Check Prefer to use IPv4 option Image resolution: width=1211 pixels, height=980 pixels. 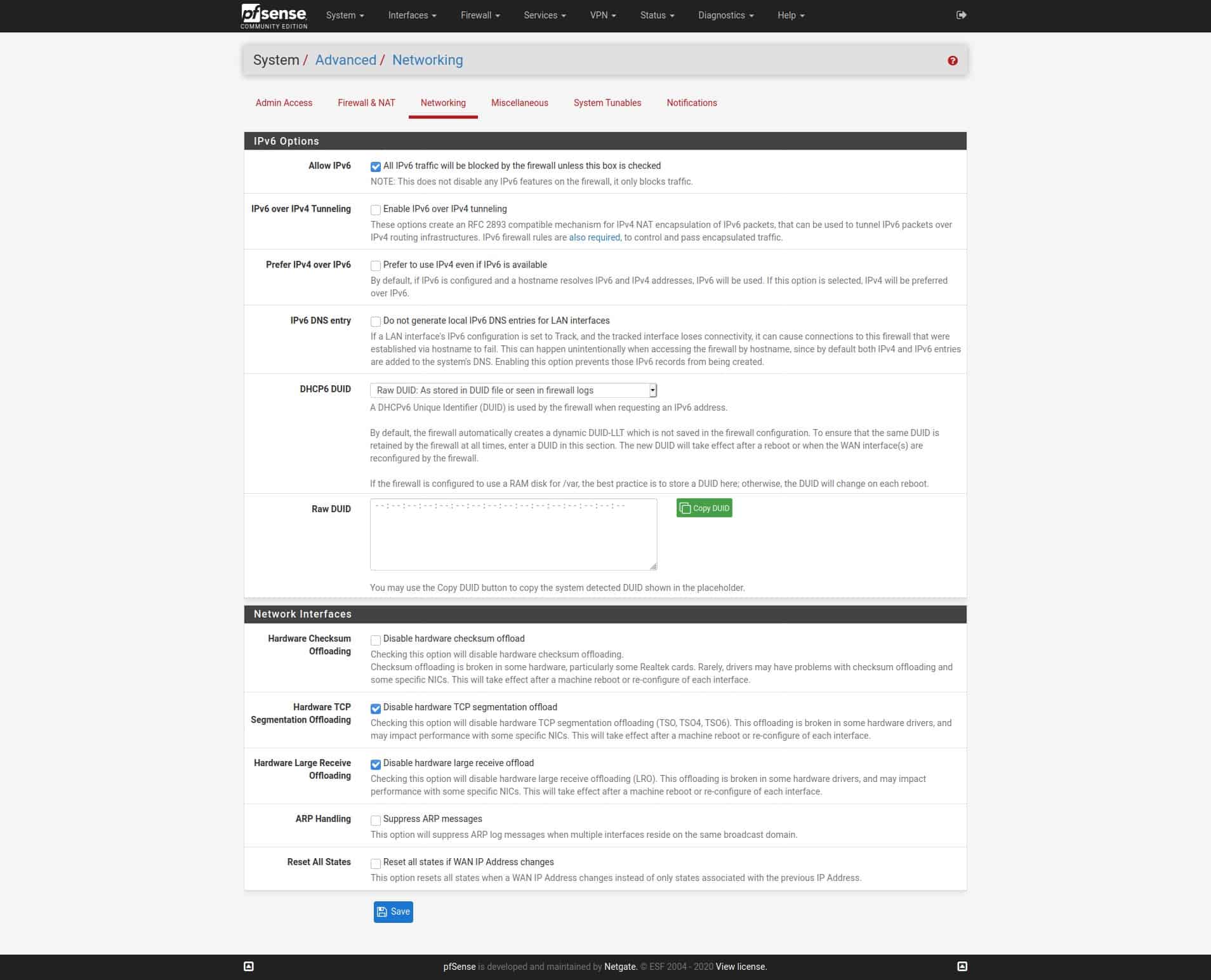376,266
